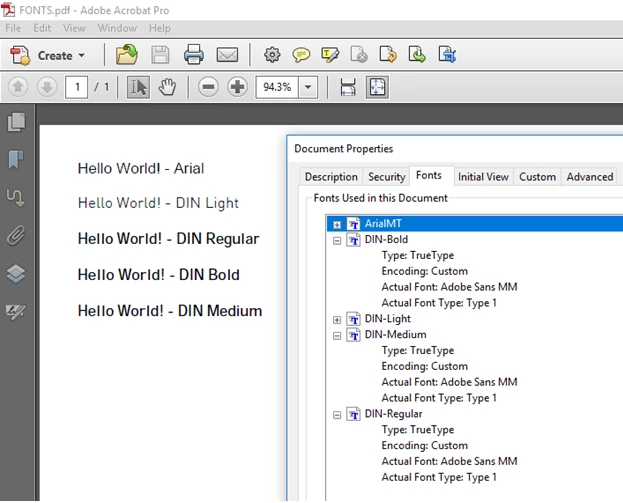Click 'Hello World! - DIN Regular' text
This screenshot has height=503, width=623.
pyautogui.click(x=168, y=239)
